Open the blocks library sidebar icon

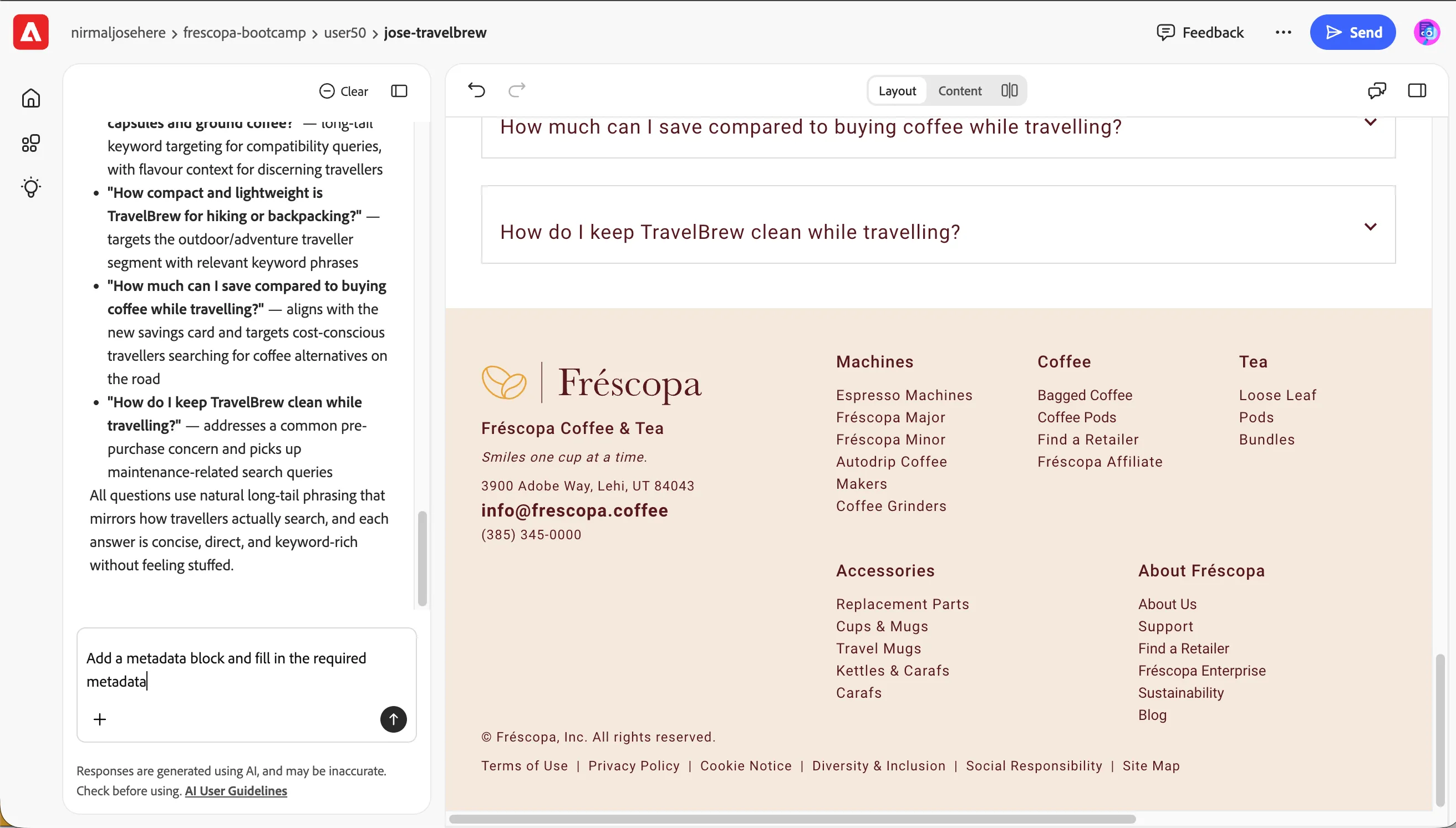point(30,144)
